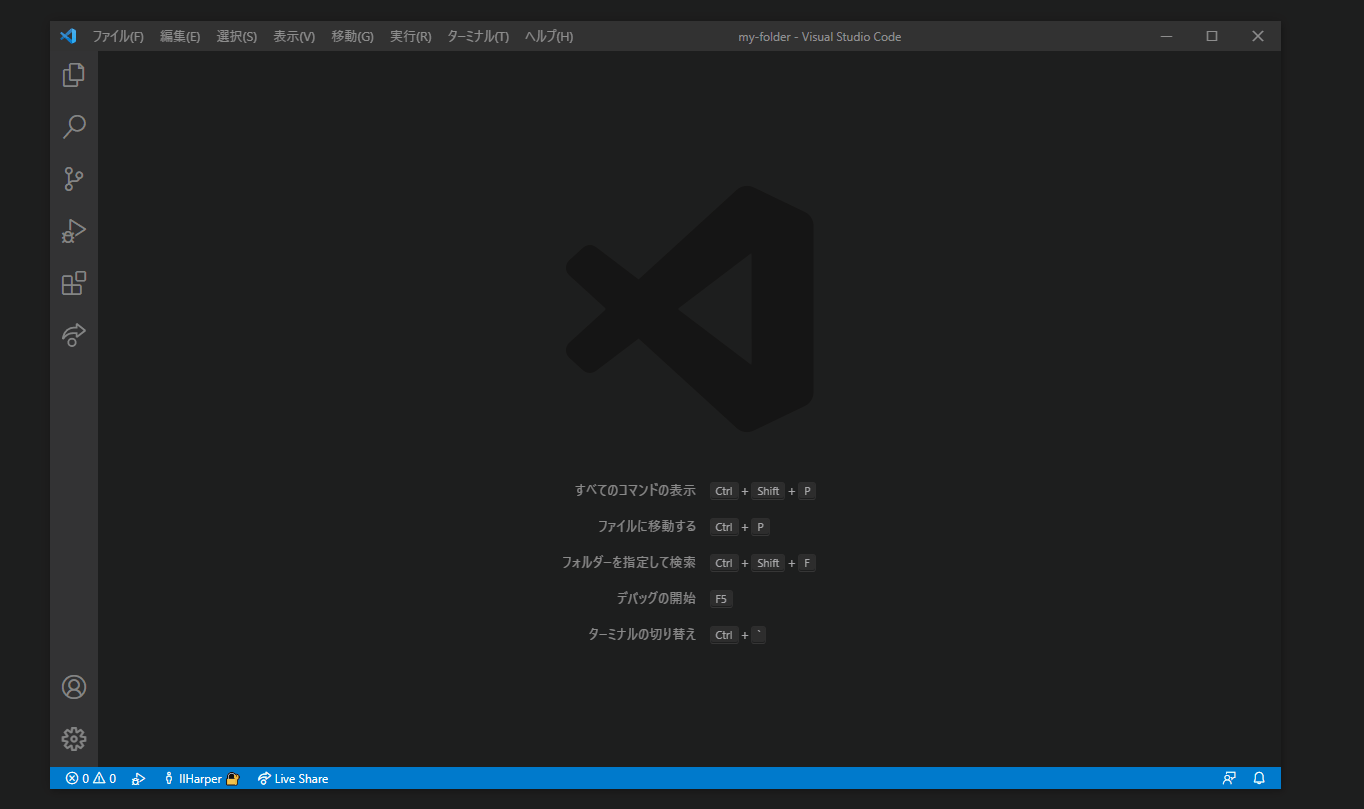The height and width of the screenshot is (809, 1364).
Task: Click Live Share in the status bar
Action: pos(293,778)
